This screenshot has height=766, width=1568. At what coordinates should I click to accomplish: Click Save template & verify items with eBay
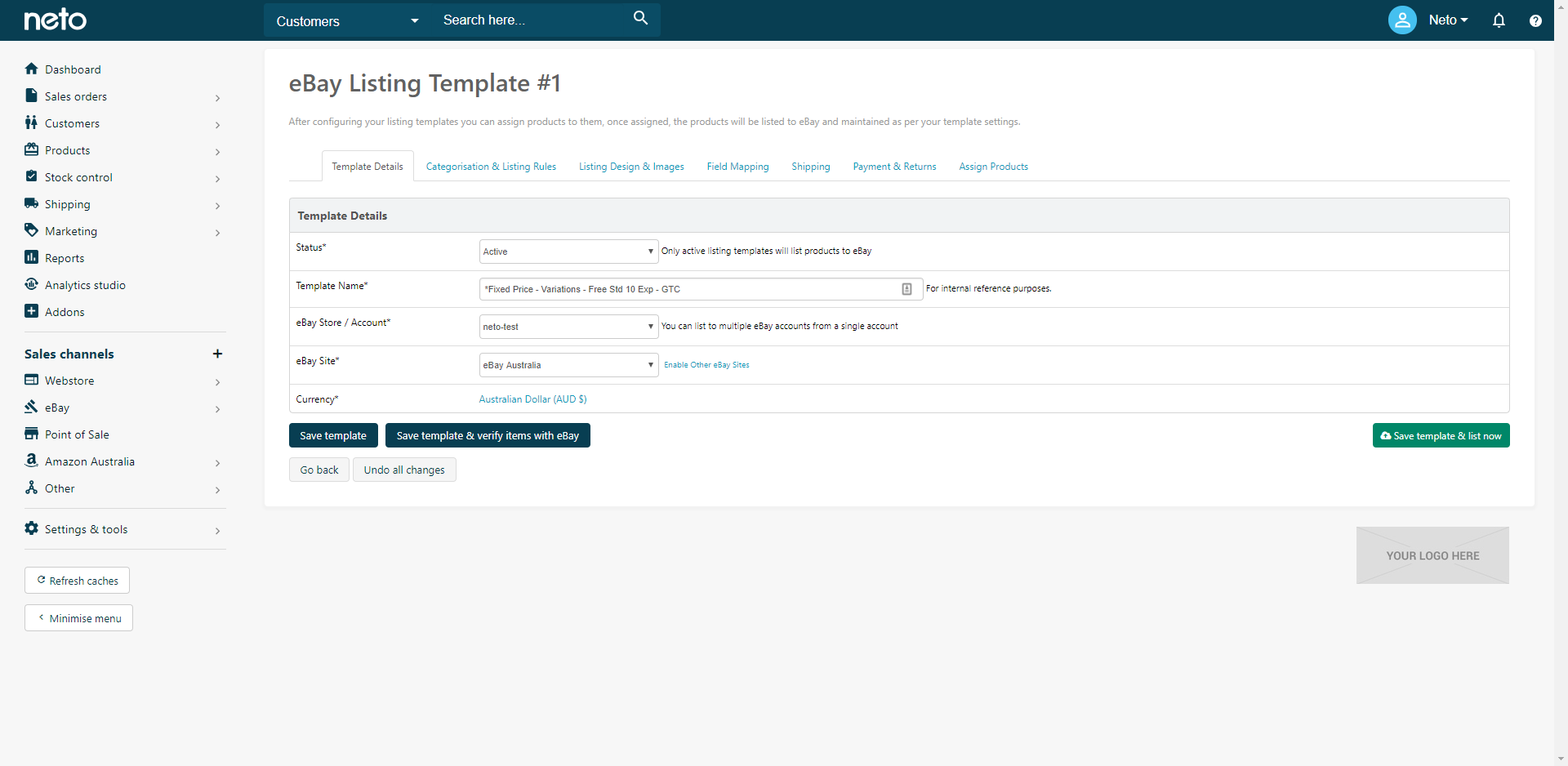point(488,435)
